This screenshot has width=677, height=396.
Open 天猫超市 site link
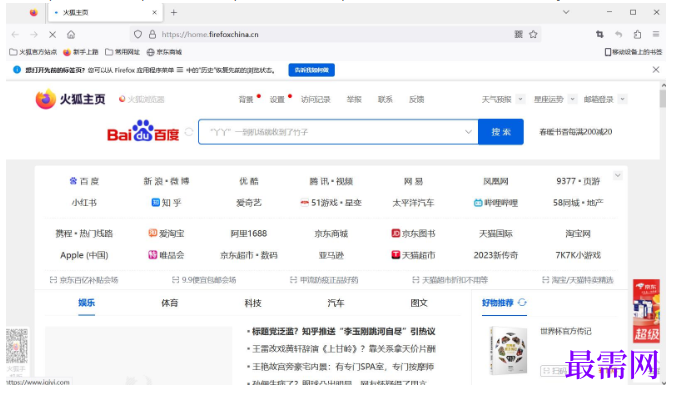[413, 255]
